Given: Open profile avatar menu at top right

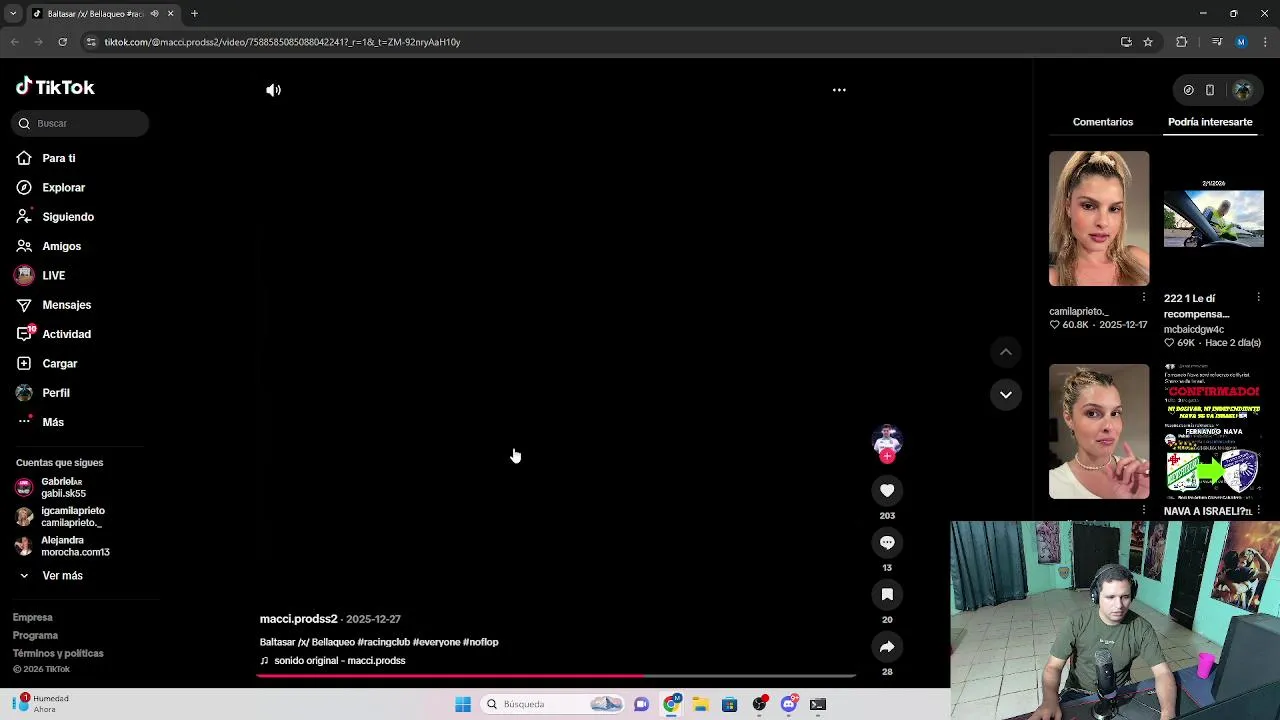Looking at the screenshot, I should 1243,90.
